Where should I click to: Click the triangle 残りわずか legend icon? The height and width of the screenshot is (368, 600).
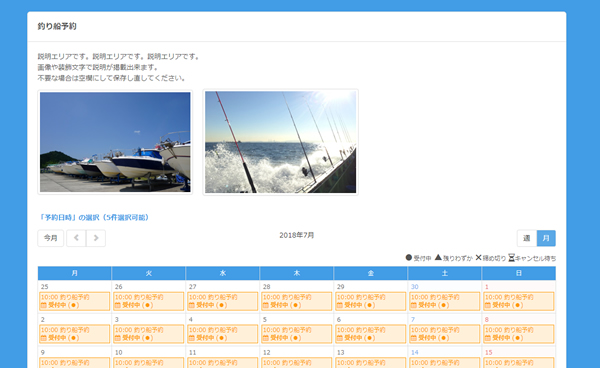click(438, 257)
